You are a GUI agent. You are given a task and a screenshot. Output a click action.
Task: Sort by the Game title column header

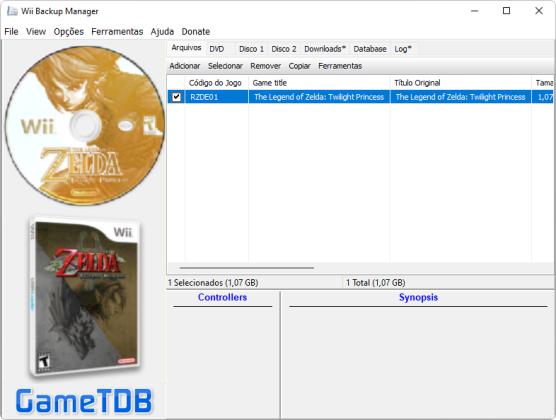click(x=319, y=83)
